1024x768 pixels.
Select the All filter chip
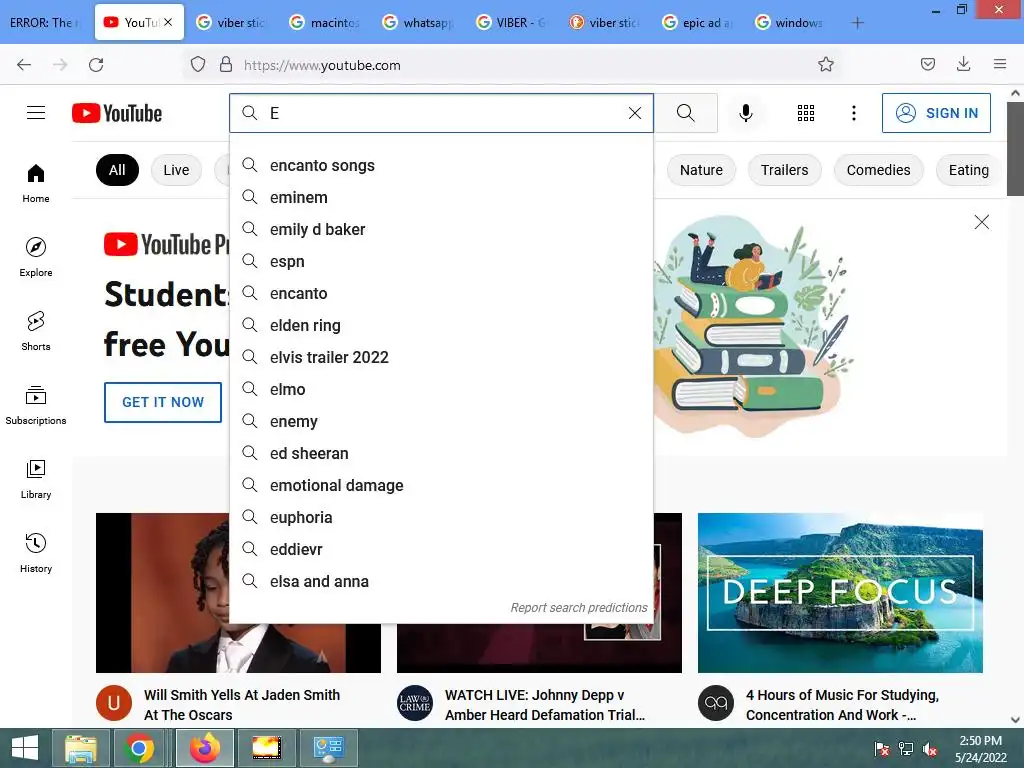[x=117, y=170]
